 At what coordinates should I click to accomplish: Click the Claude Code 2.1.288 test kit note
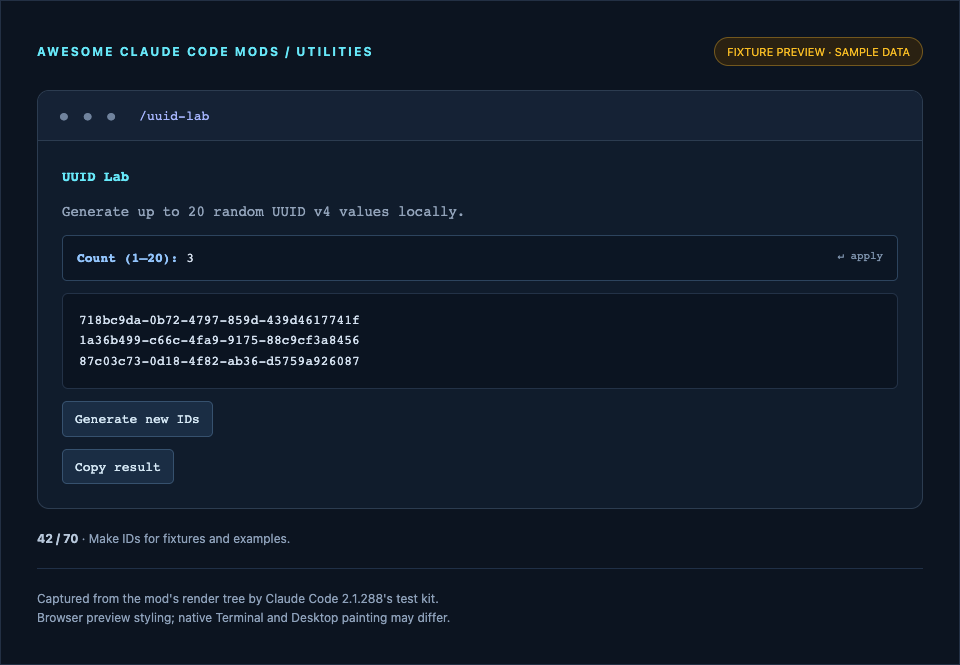[238, 598]
